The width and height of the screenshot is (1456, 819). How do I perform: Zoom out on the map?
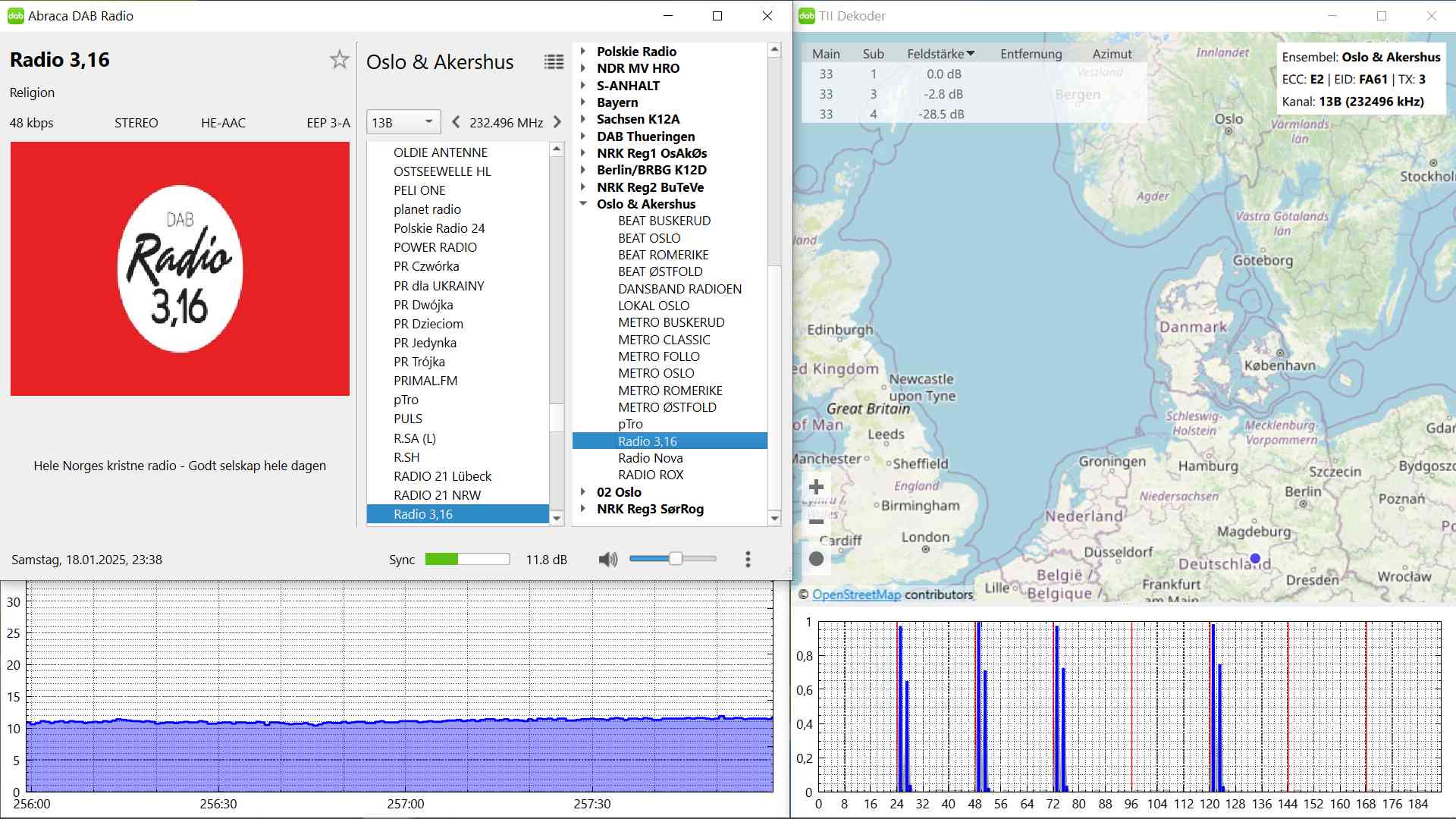(x=817, y=522)
